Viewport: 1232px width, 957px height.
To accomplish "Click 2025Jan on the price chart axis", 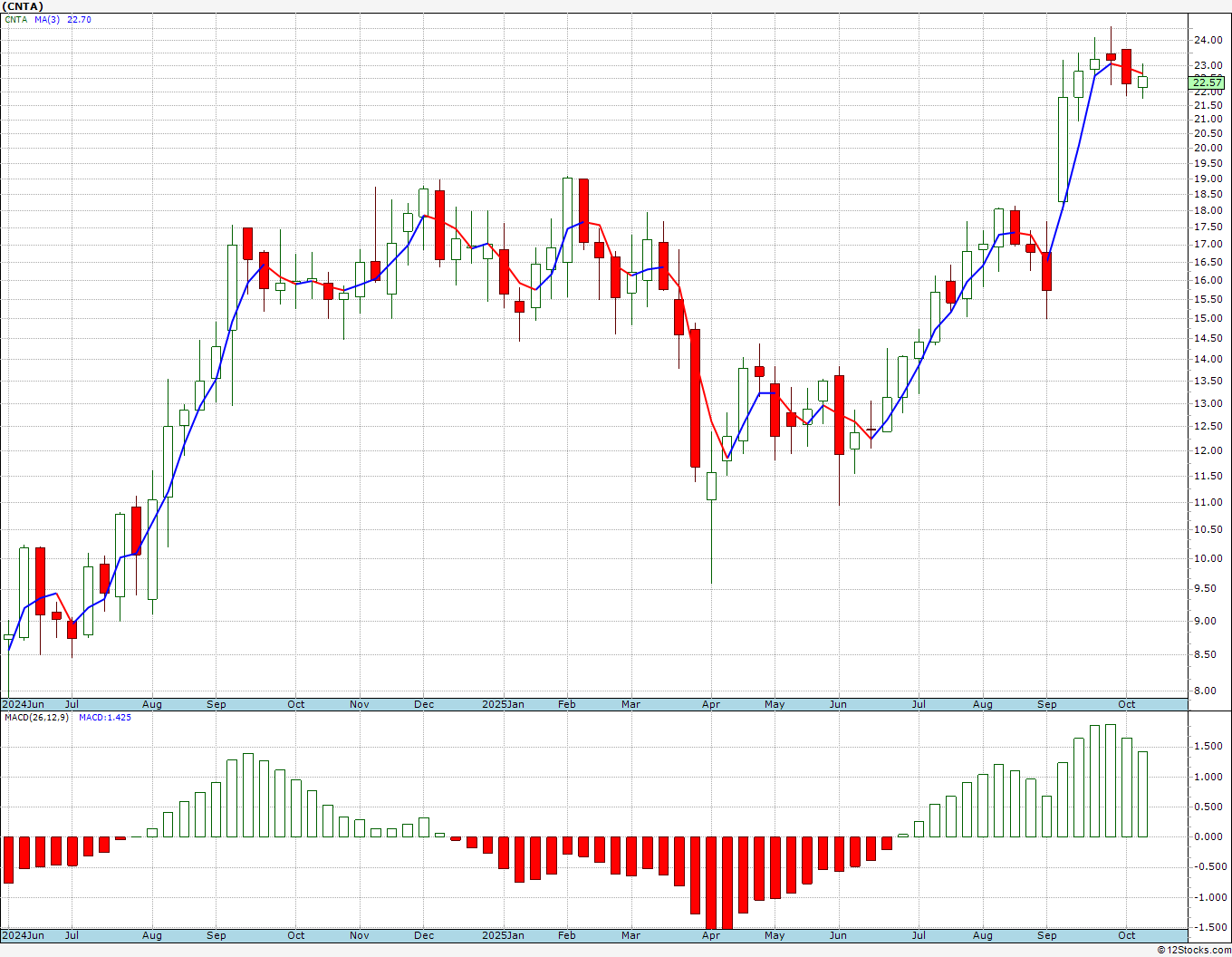I will (503, 704).
